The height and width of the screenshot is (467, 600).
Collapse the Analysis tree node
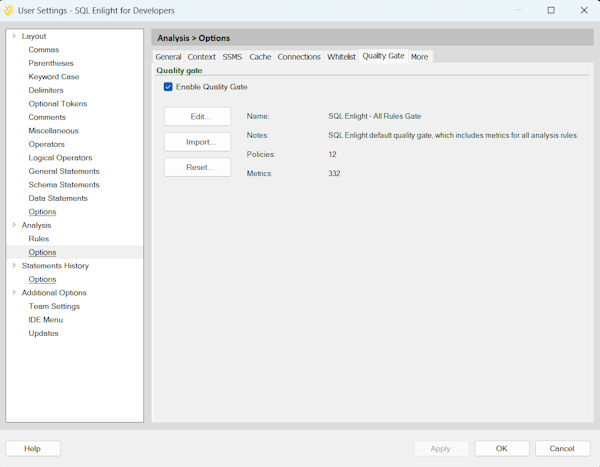(x=14, y=225)
